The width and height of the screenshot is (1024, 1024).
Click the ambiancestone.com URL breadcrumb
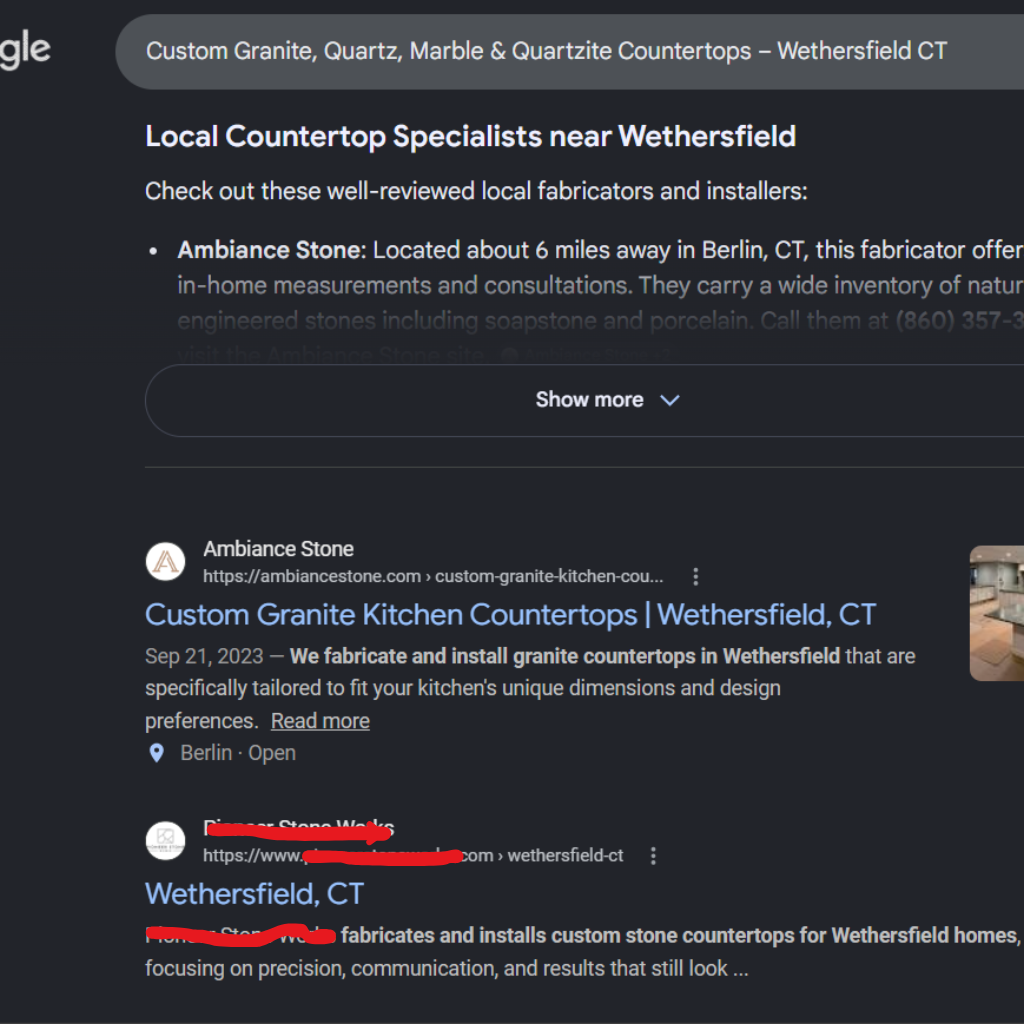(433, 577)
